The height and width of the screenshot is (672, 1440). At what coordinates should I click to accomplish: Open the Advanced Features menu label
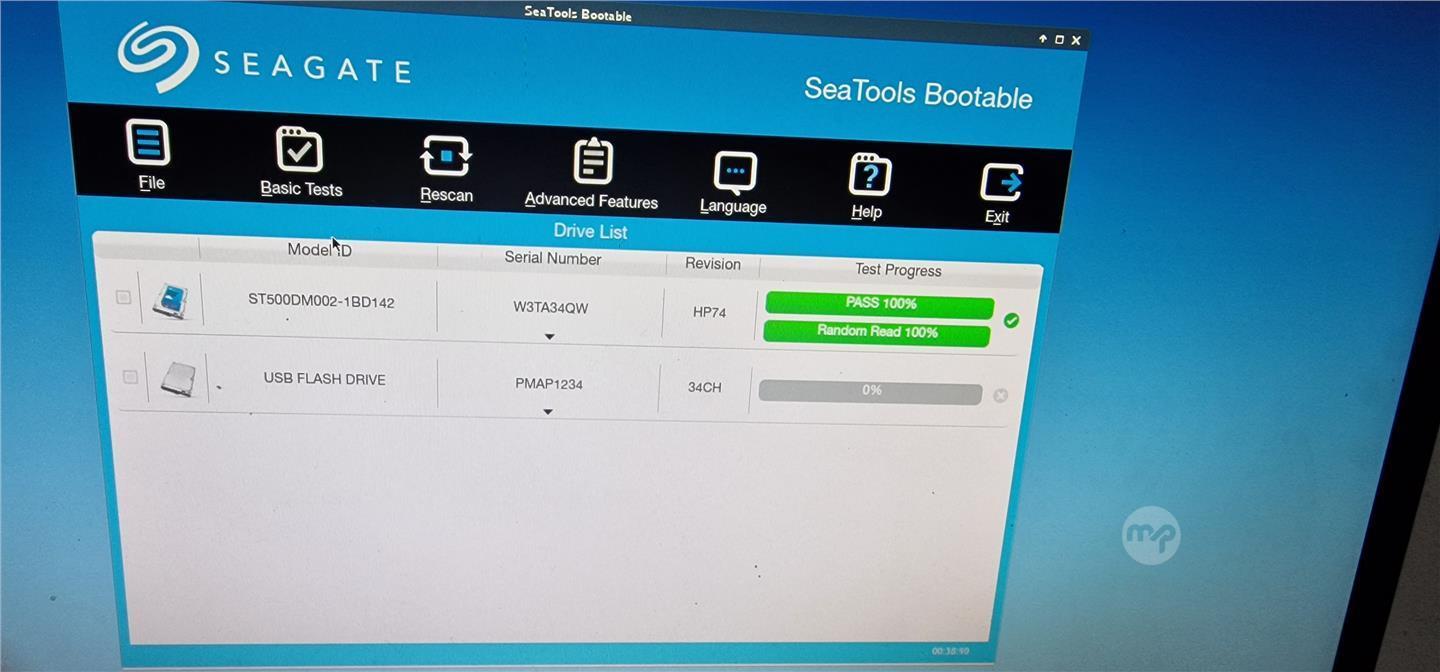pos(591,200)
